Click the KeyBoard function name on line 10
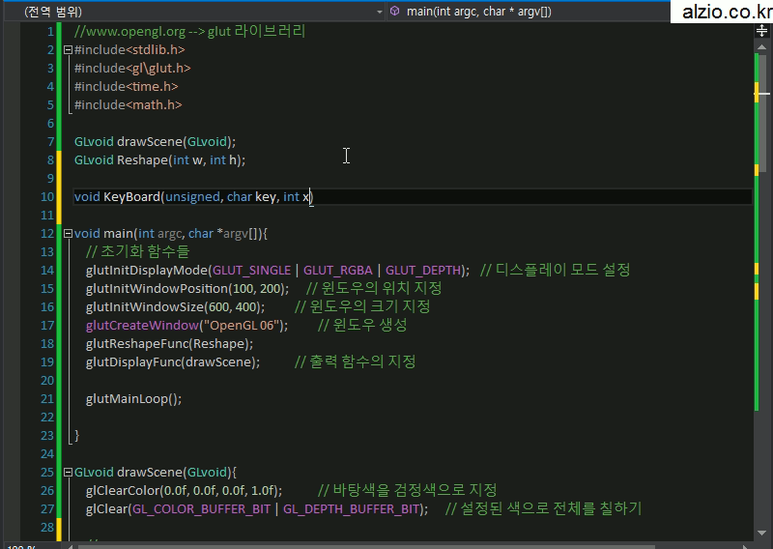Viewport: 773px width, 549px height. [x=132, y=197]
